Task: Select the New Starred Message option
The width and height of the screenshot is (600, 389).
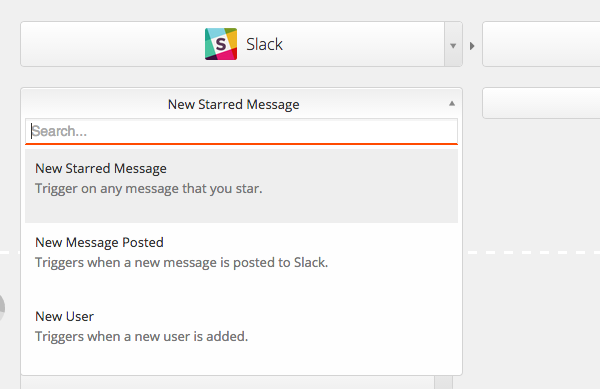Action: tap(241, 186)
